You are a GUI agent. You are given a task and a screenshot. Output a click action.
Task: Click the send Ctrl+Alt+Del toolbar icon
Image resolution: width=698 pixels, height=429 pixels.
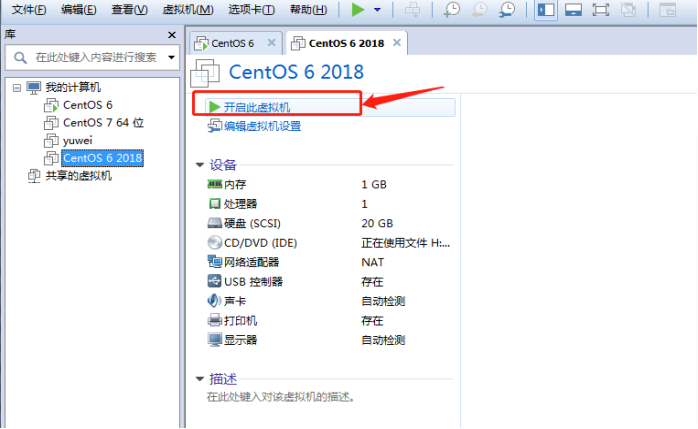click(x=412, y=9)
